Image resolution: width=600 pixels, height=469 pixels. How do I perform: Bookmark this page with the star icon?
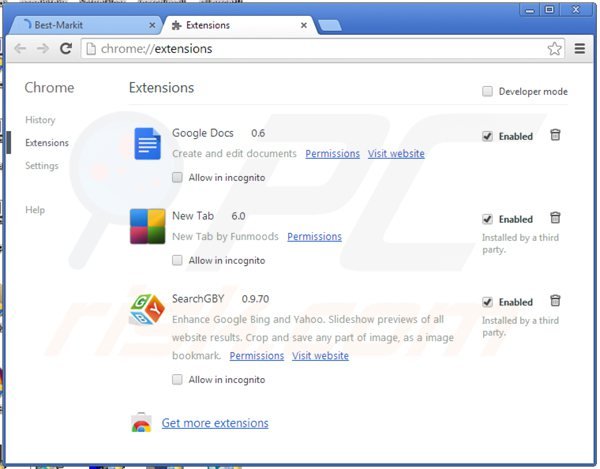[554, 49]
